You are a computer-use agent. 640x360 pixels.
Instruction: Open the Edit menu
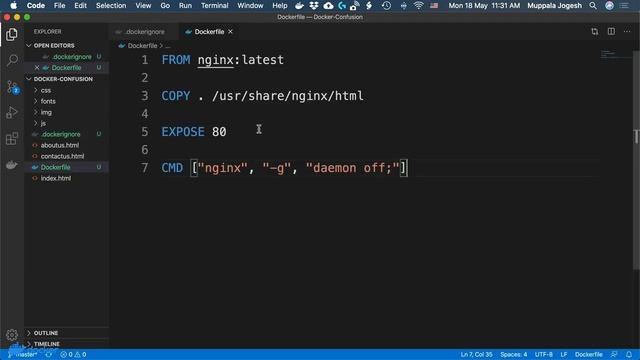pyautogui.click(x=80, y=6)
